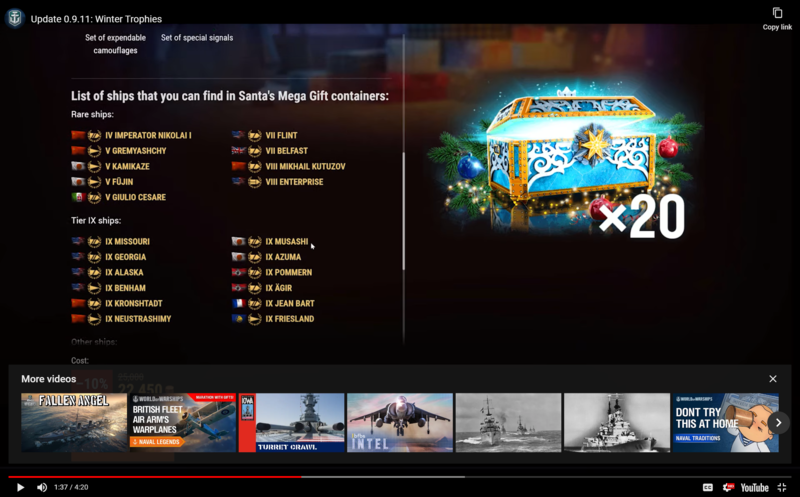Screen dimensions: 800x497
Task: Open the 'Dont Try This At Home' video
Action: [726, 423]
